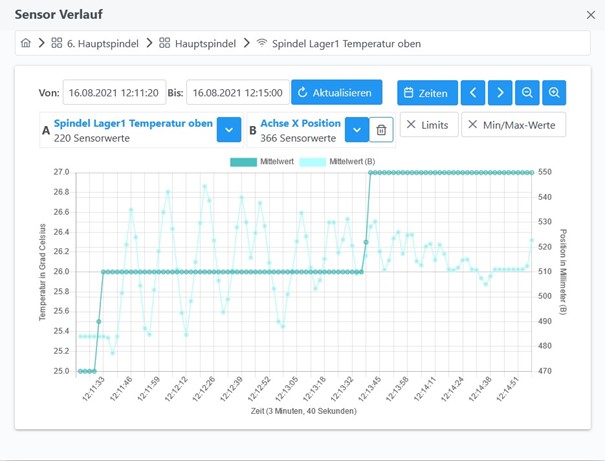Navigate to 6. Hauptspindel breadcrumb
Screen dimensions: 605x461
94,44
